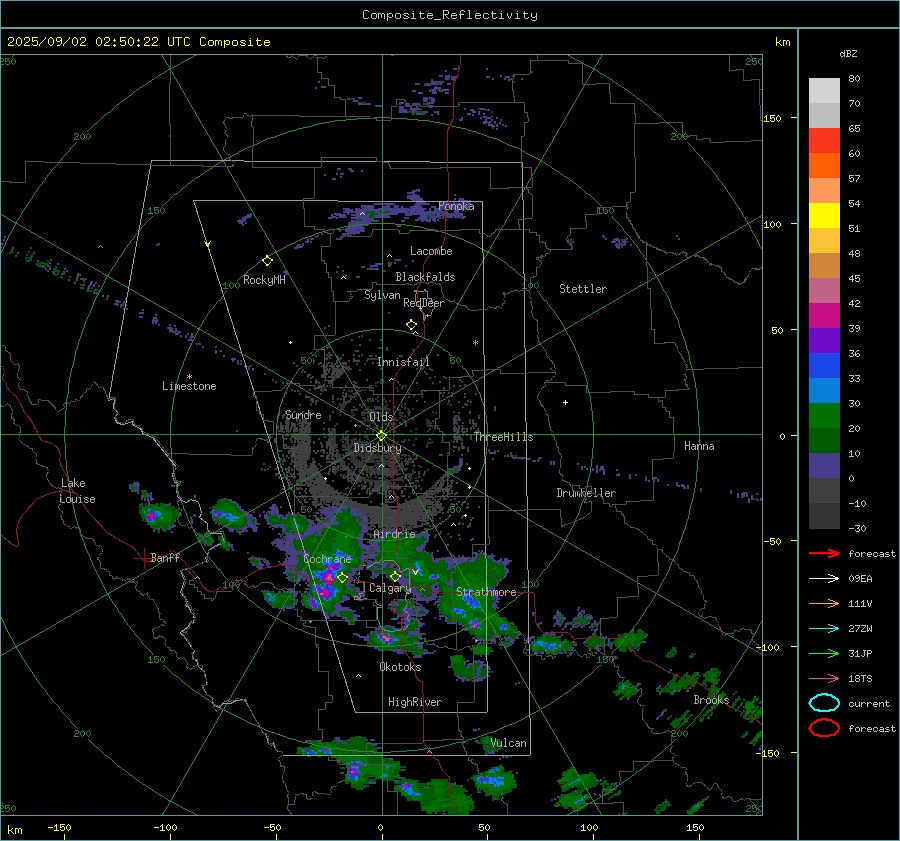The width and height of the screenshot is (900, 841).
Task: Click the orange 111V arrow icon
Action: click(x=824, y=603)
